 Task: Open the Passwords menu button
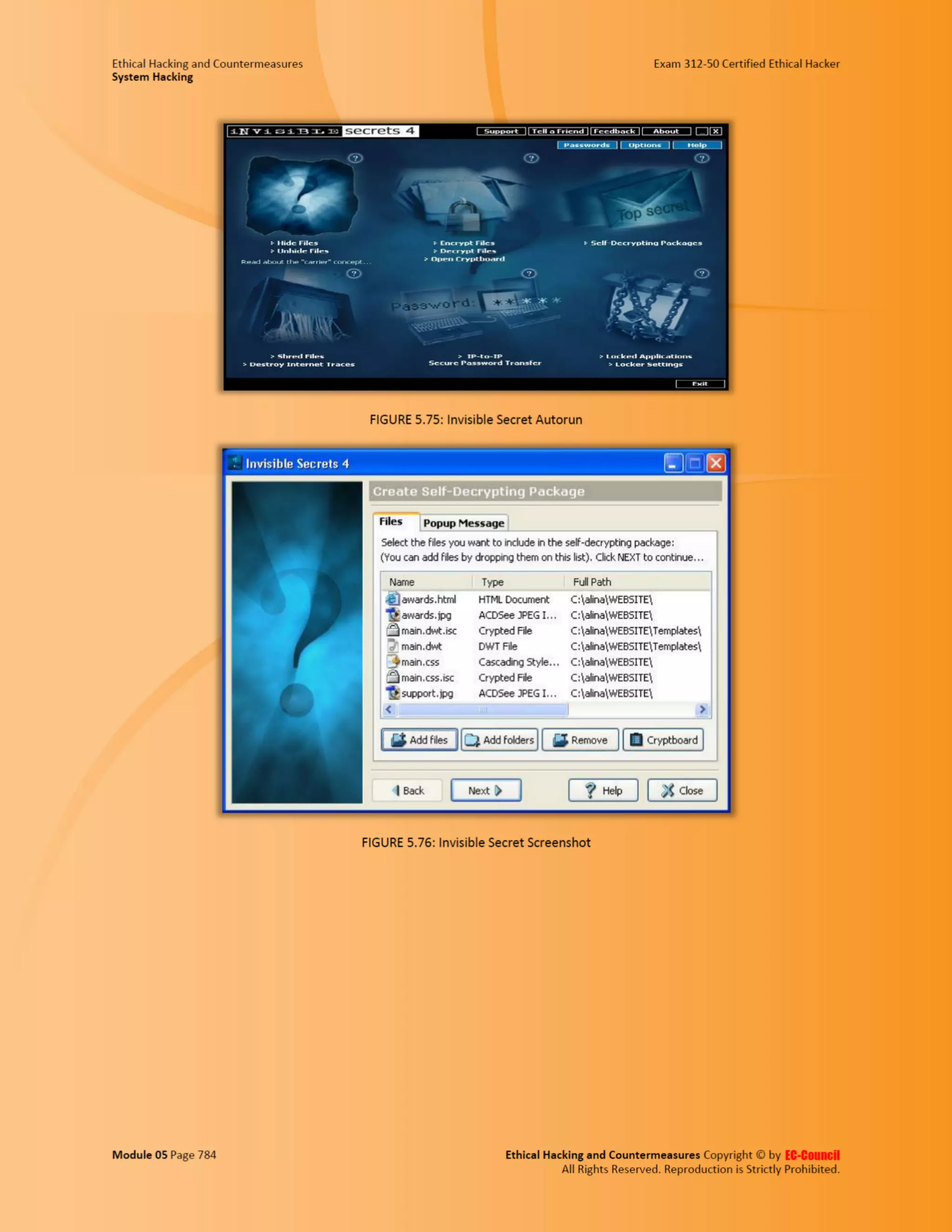point(587,145)
